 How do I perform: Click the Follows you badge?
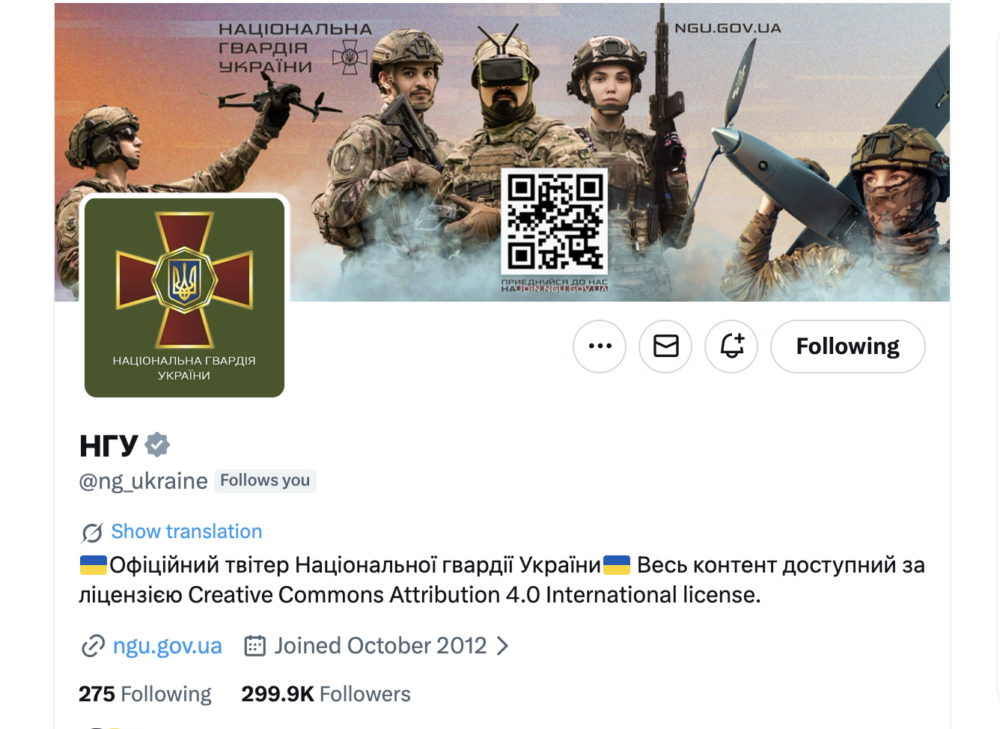[265, 480]
